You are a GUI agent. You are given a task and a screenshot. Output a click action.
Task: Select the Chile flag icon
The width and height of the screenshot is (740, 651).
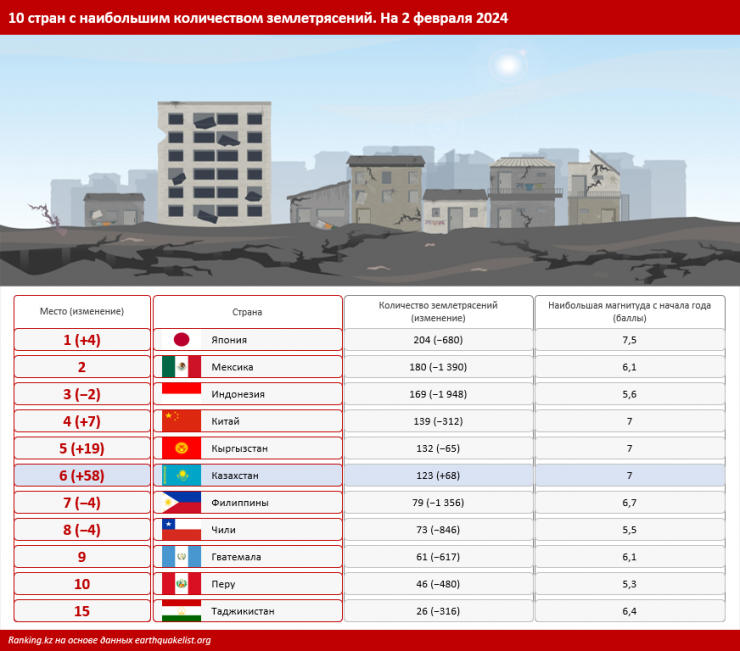181,529
